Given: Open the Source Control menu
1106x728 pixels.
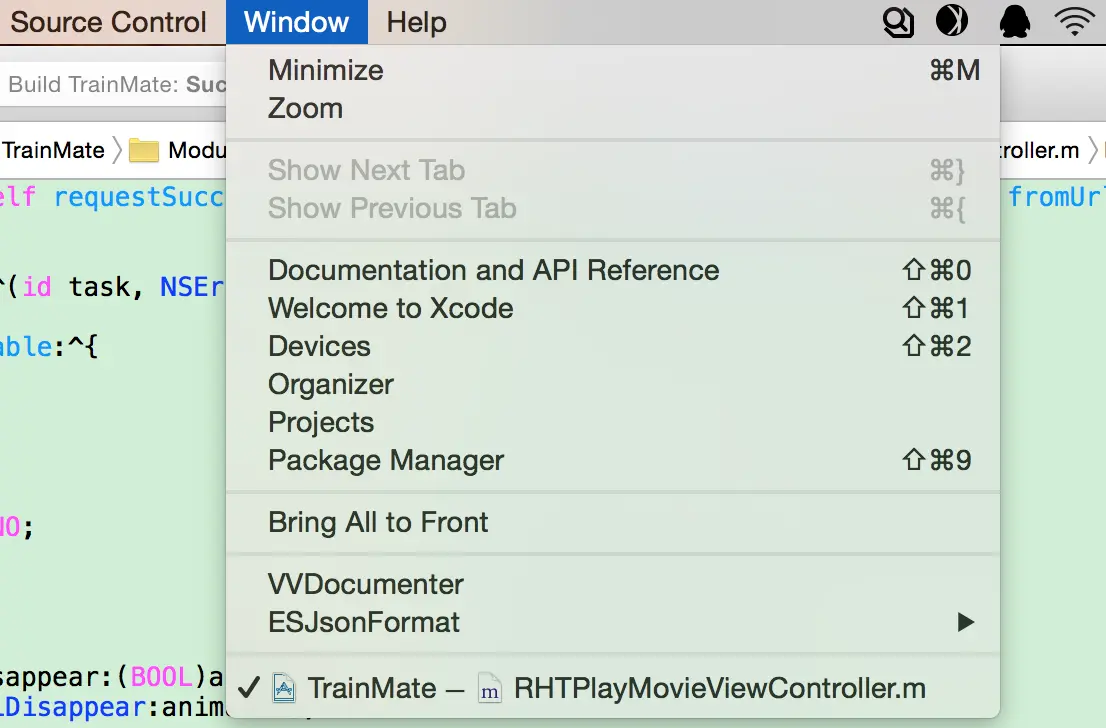Looking at the screenshot, I should [108, 22].
